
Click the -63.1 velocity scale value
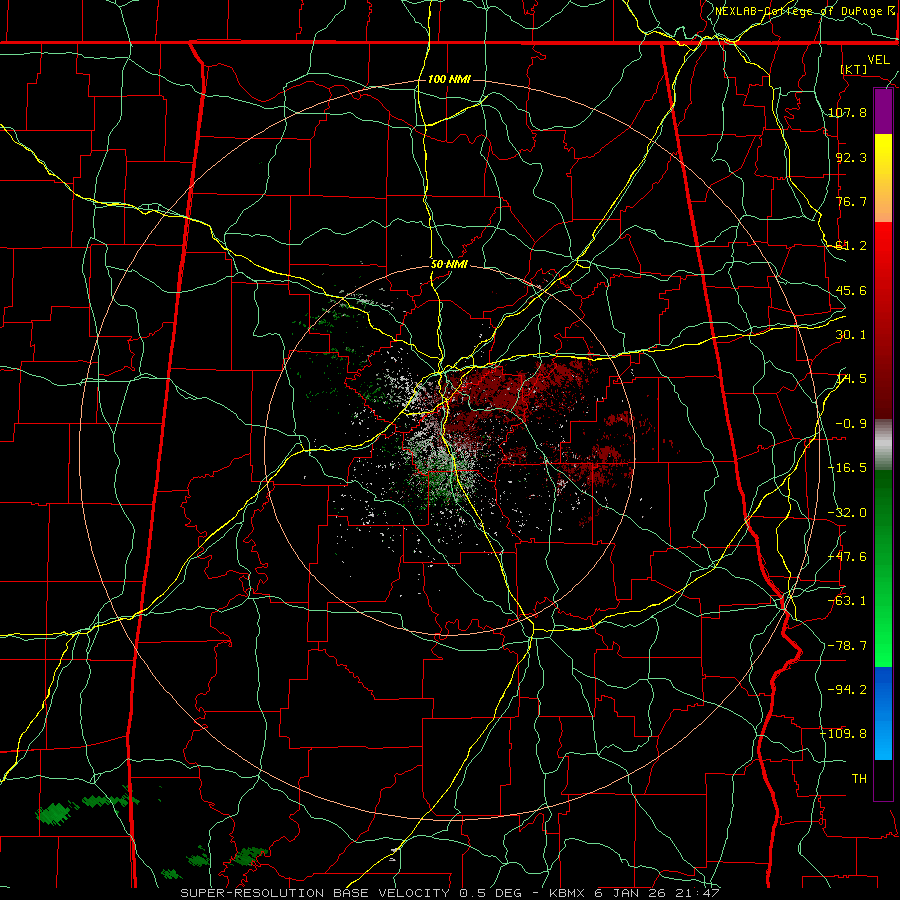[x=847, y=601]
